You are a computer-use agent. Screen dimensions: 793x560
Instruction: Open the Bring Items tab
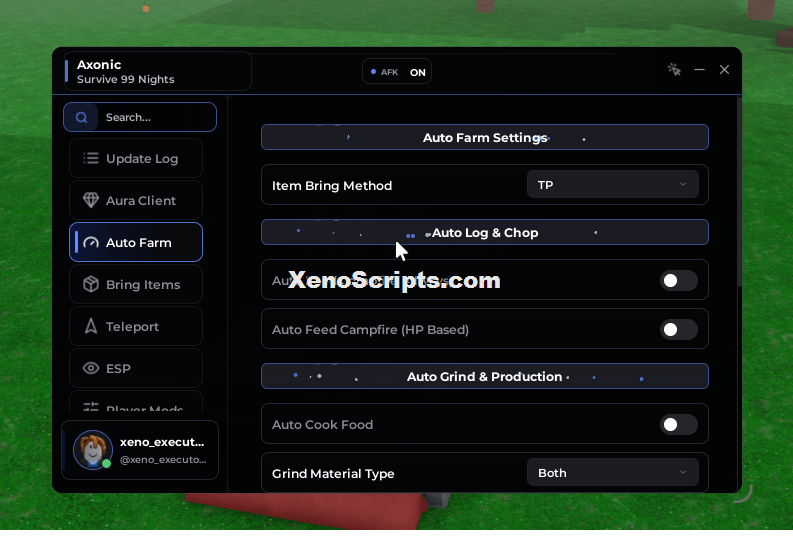tap(136, 284)
